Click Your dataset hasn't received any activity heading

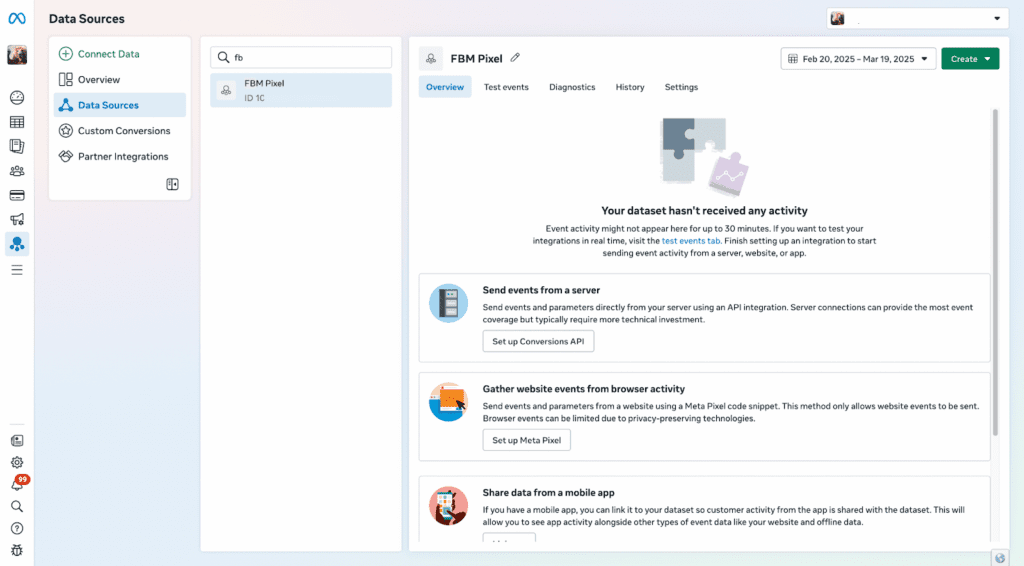tap(704, 211)
